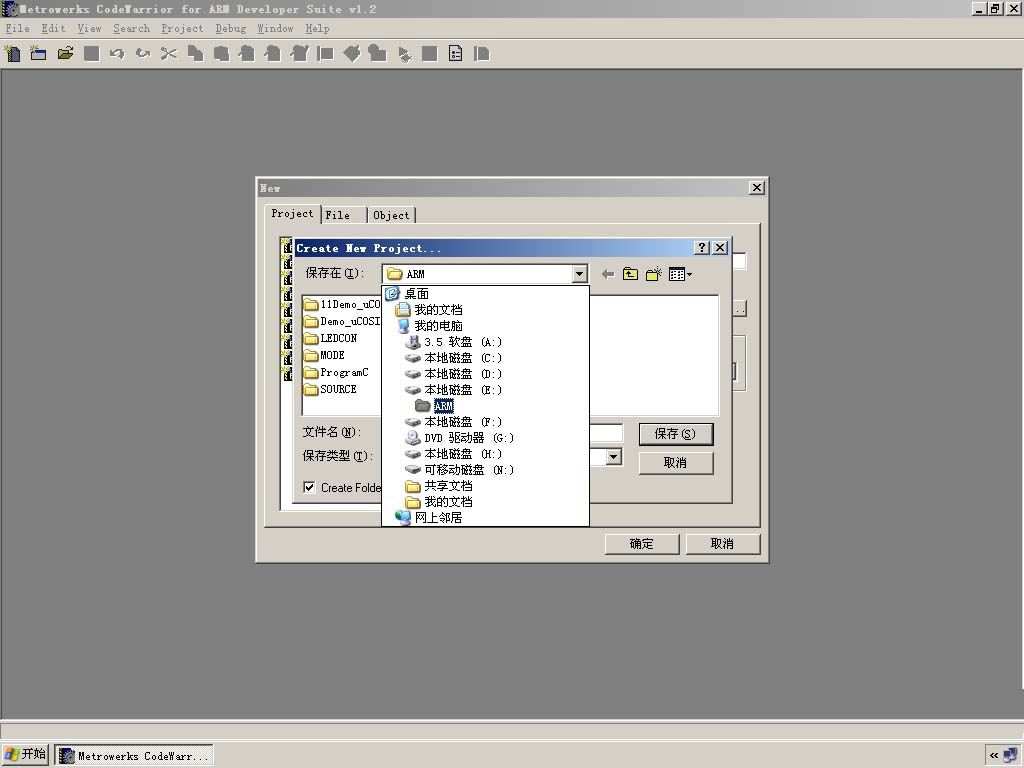Open the 保存在 location combo box arrow
1024x768 pixels.
coord(579,274)
